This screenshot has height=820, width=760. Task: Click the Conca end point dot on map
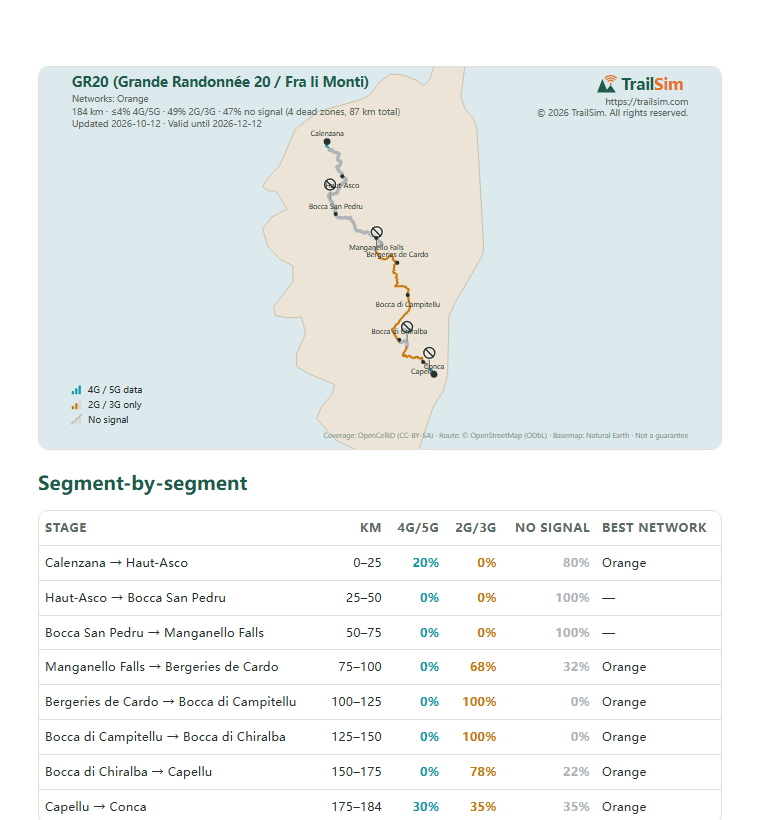point(434,374)
